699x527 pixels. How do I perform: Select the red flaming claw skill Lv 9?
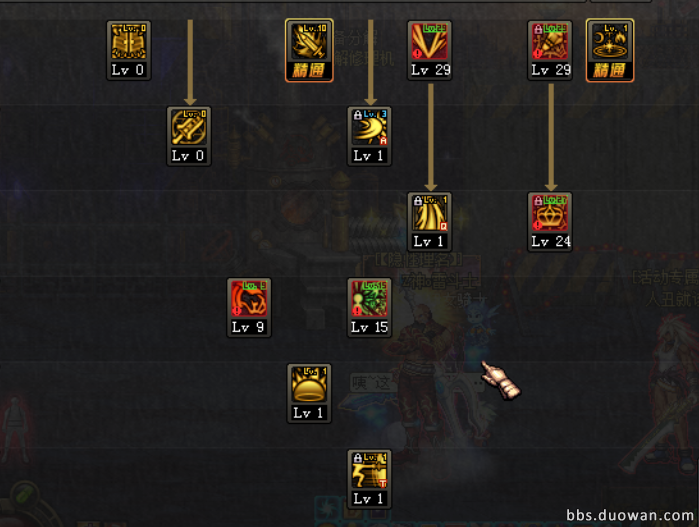click(x=249, y=308)
